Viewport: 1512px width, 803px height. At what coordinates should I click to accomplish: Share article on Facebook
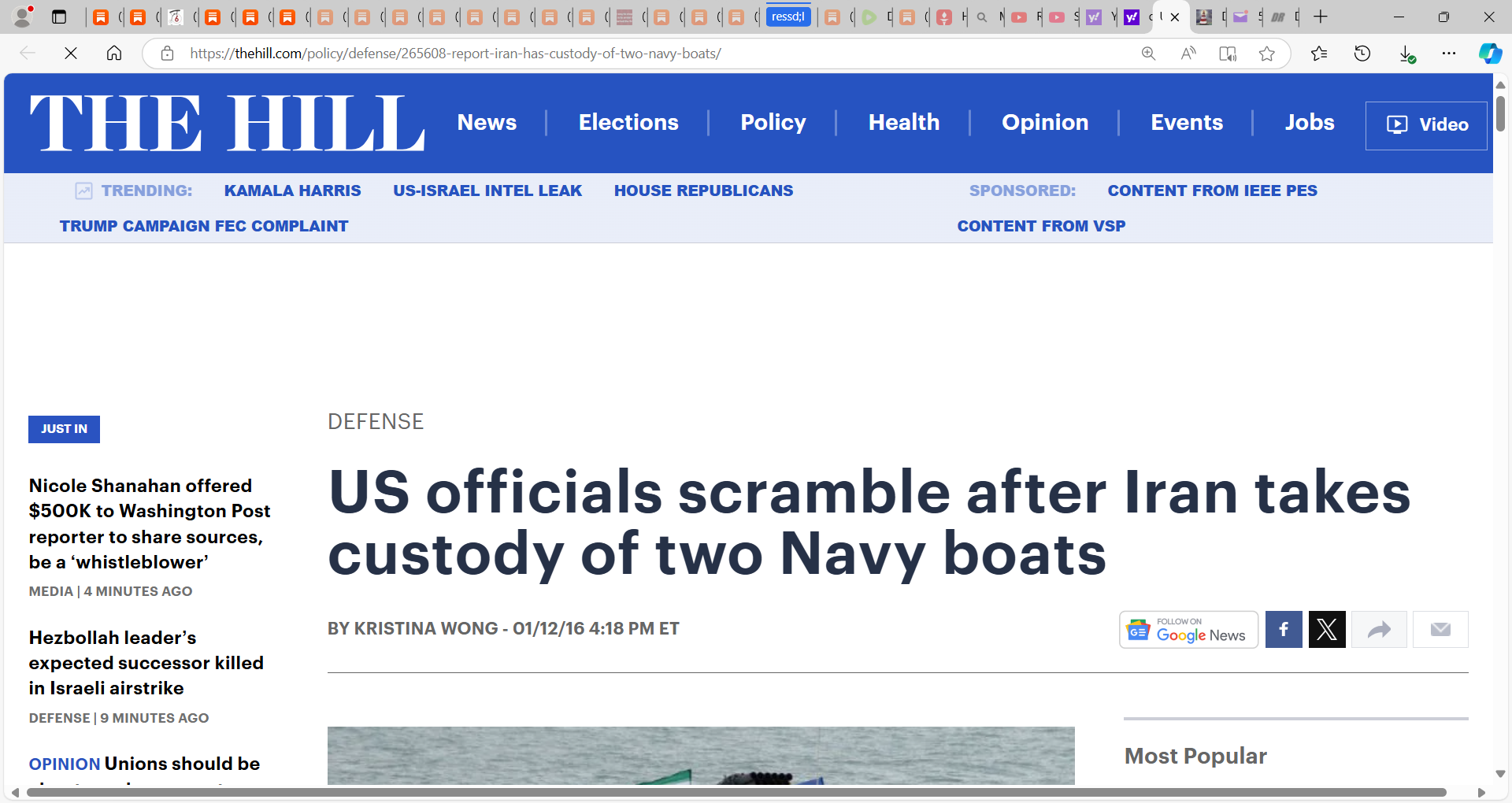1284,629
